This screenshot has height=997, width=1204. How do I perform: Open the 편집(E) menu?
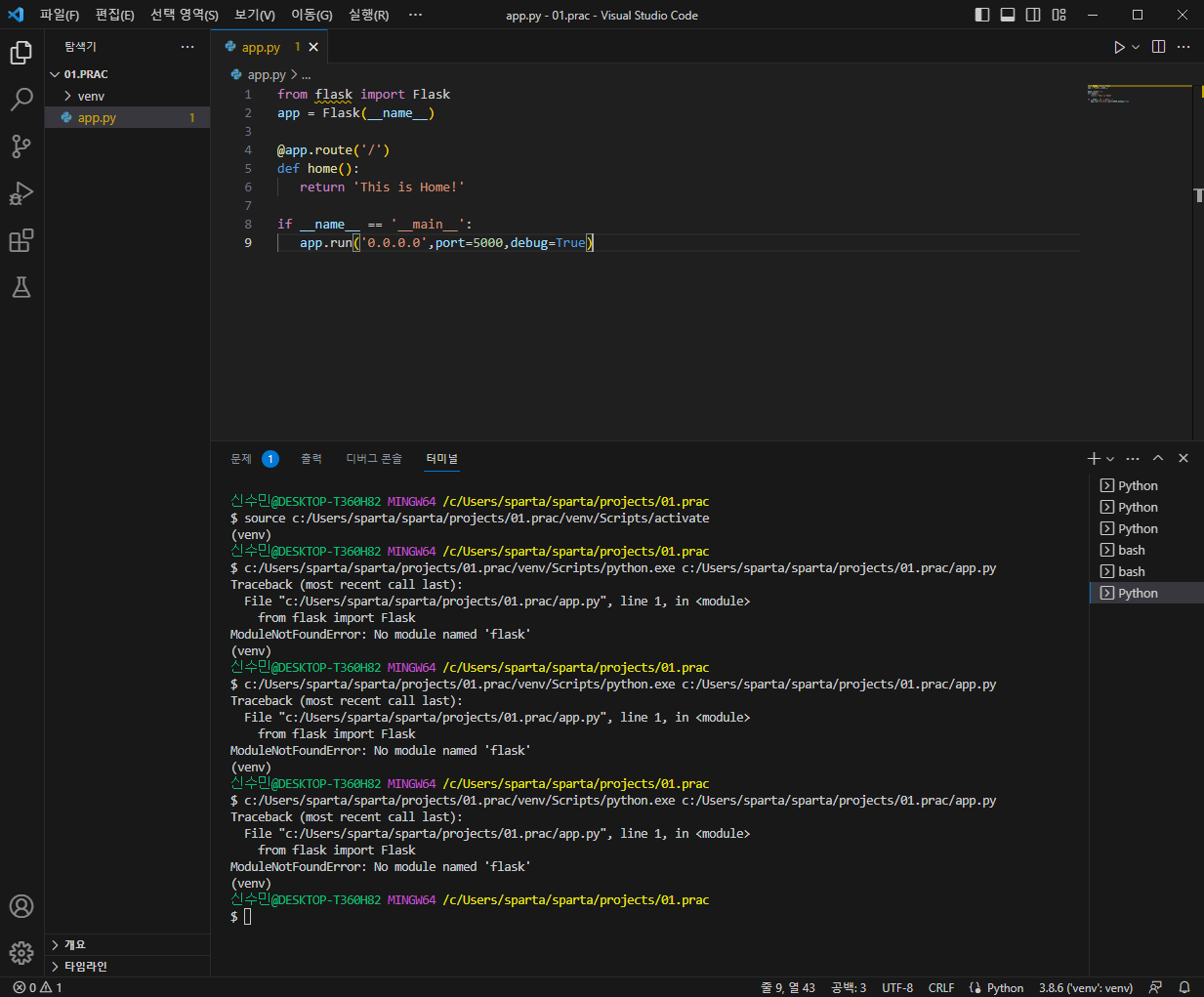click(x=115, y=15)
